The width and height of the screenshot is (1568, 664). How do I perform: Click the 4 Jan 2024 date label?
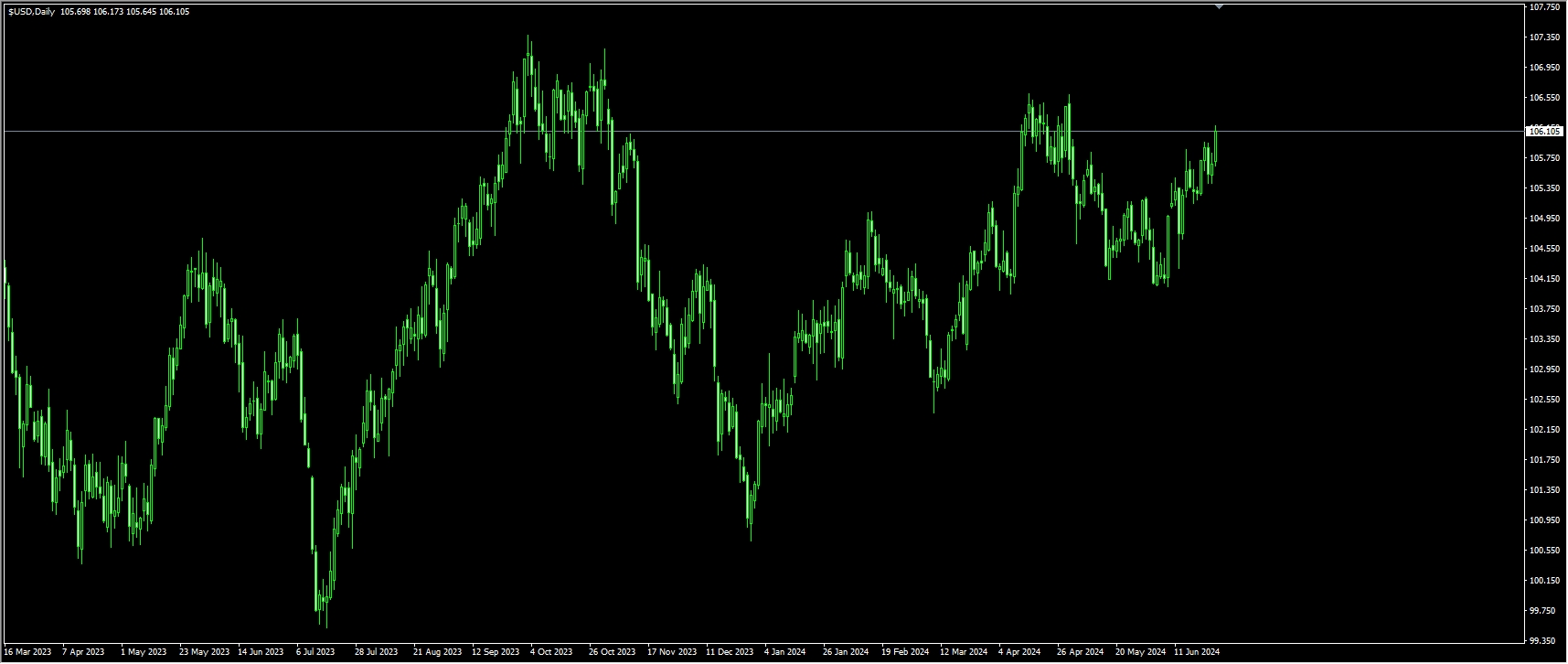point(784,652)
